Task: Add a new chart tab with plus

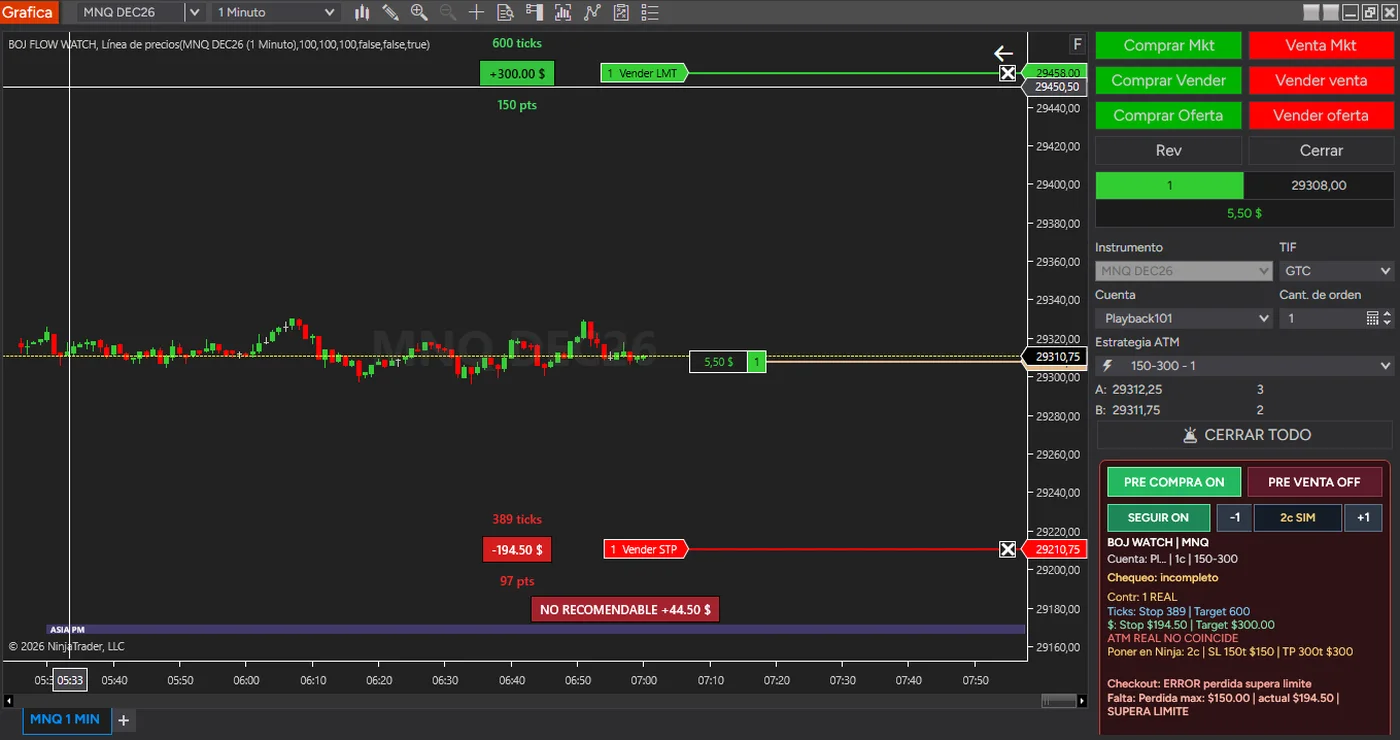Action: [x=124, y=720]
